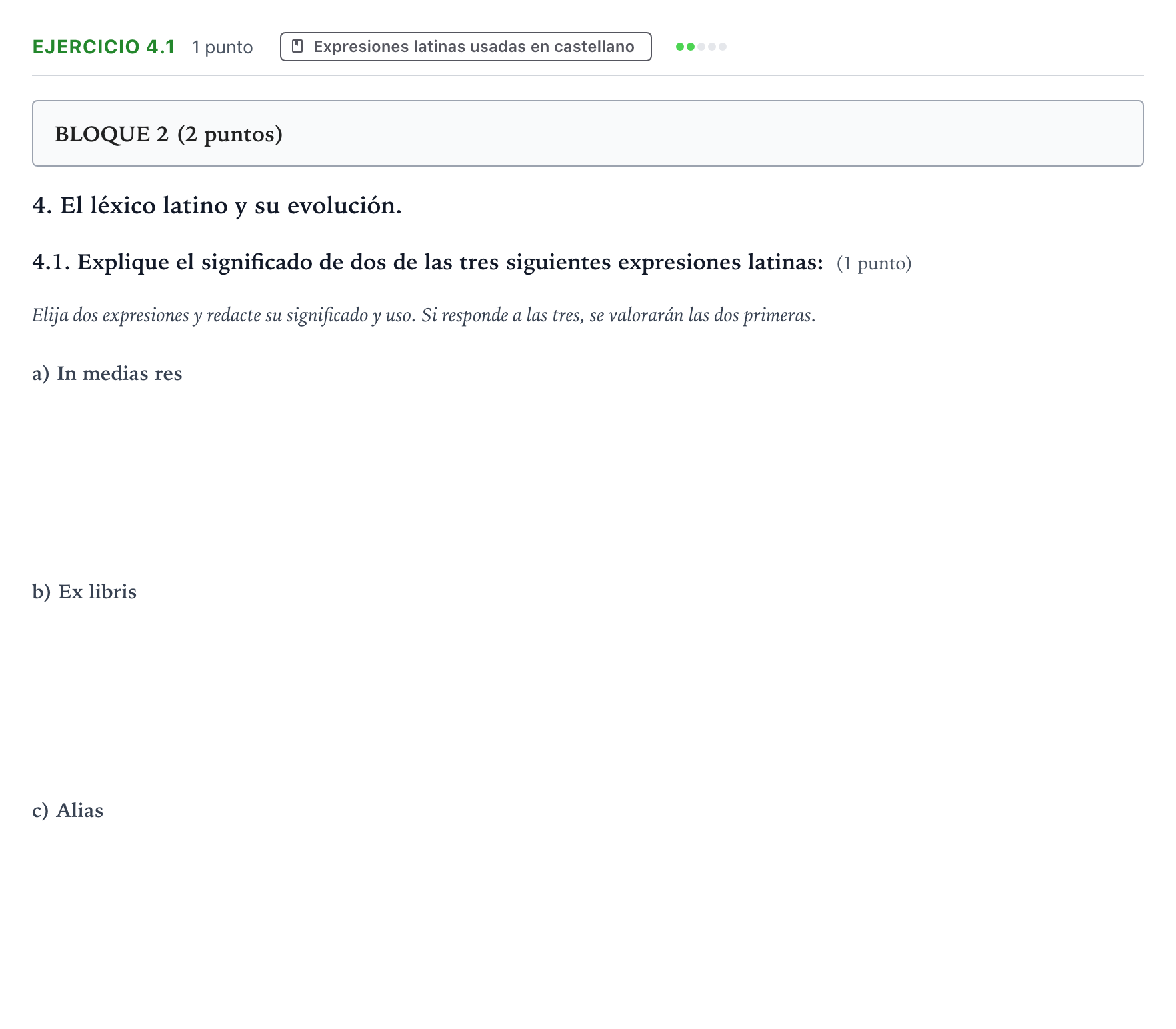Click the 'BLOQUE 2 (2 puntos)' box
Image resolution: width=1176 pixels, height=1029 pixels.
pyautogui.click(x=588, y=133)
